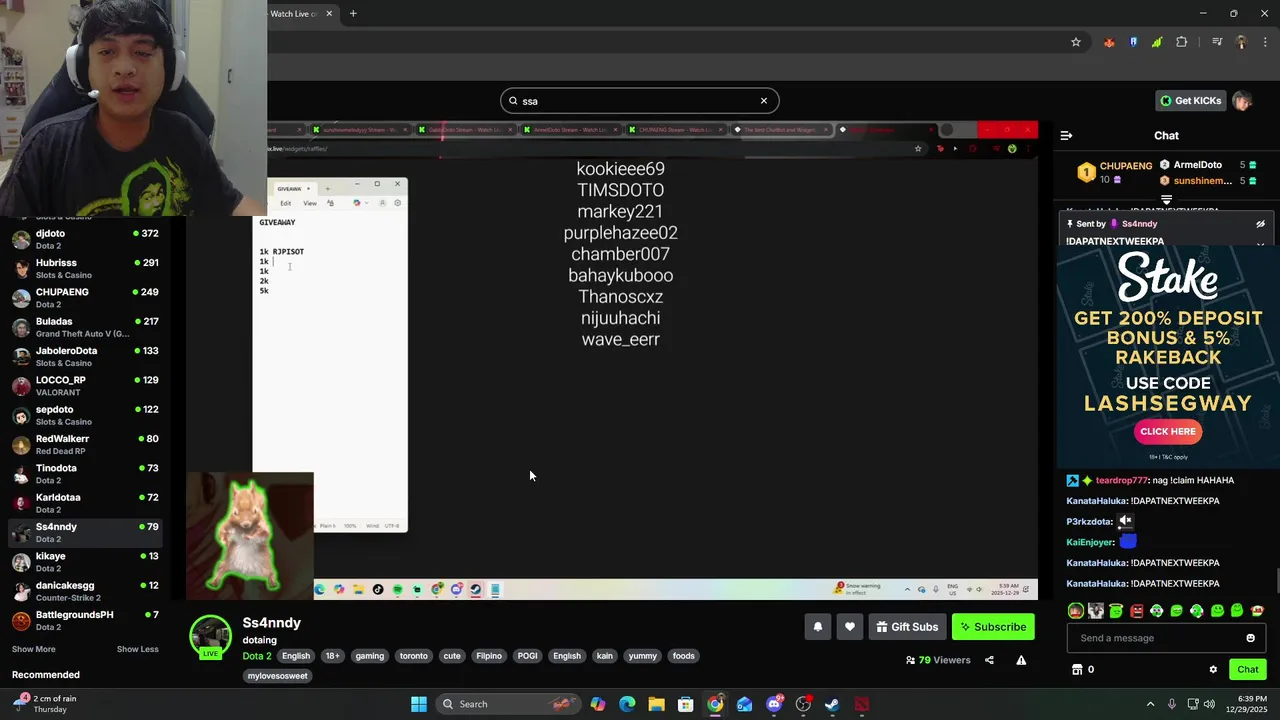
Task: Click the Windows taskbar Search box
Action: point(509,704)
